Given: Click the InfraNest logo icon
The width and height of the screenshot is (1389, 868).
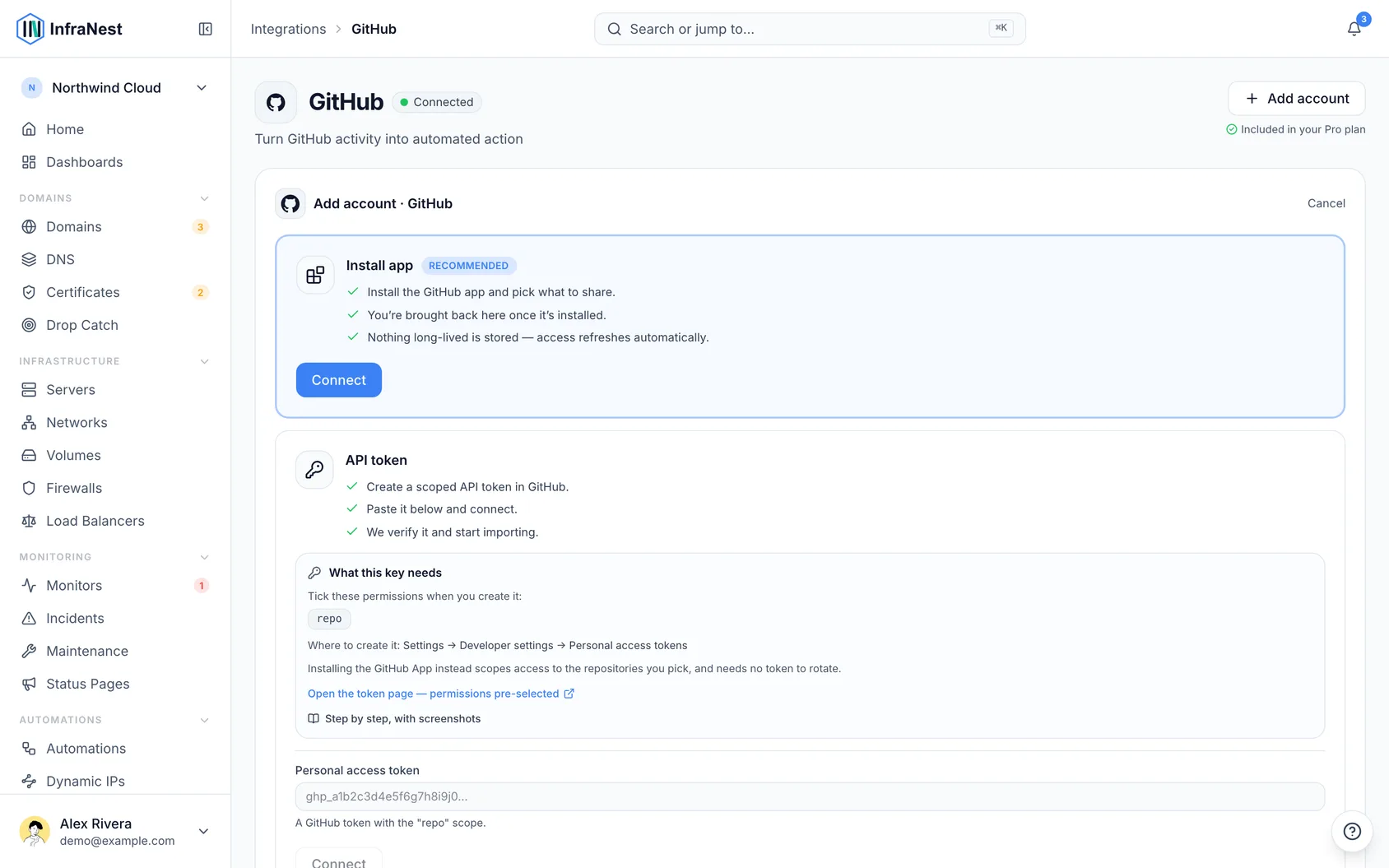Looking at the screenshot, I should click(30, 29).
